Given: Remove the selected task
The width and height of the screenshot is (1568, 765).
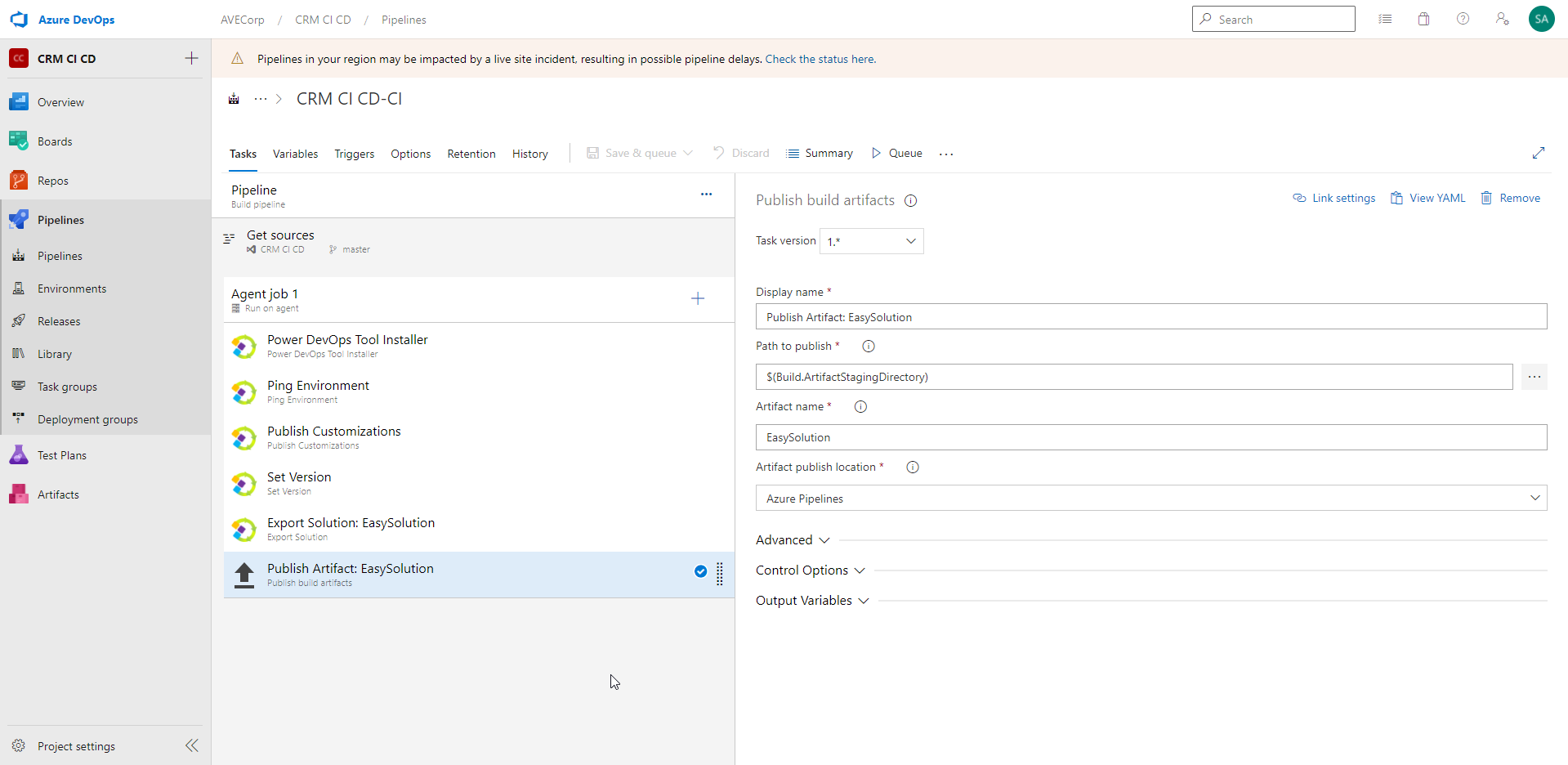Looking at the screenshot, I should [1510, 198].
